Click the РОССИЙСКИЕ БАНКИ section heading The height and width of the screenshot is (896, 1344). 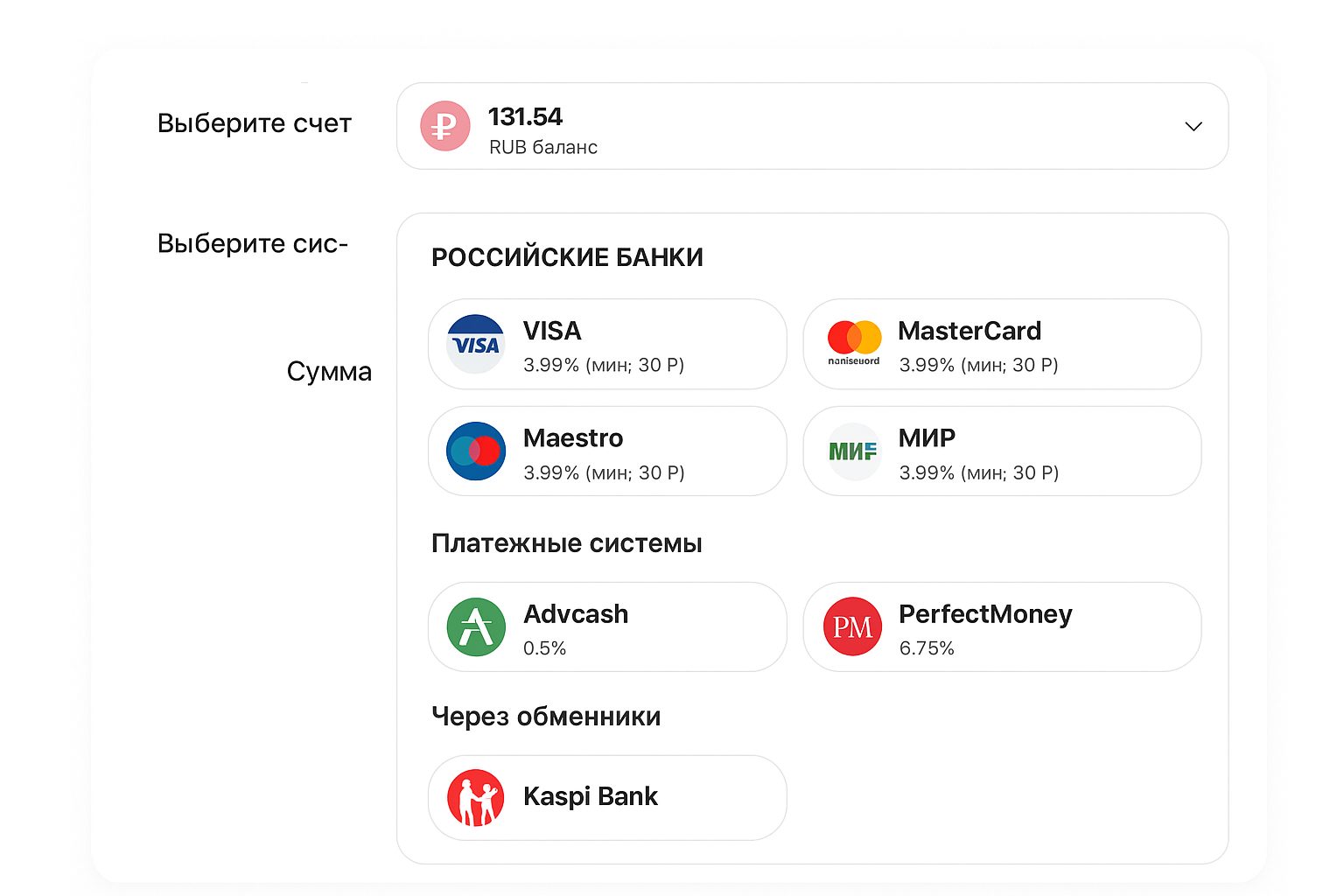point(567,257)
